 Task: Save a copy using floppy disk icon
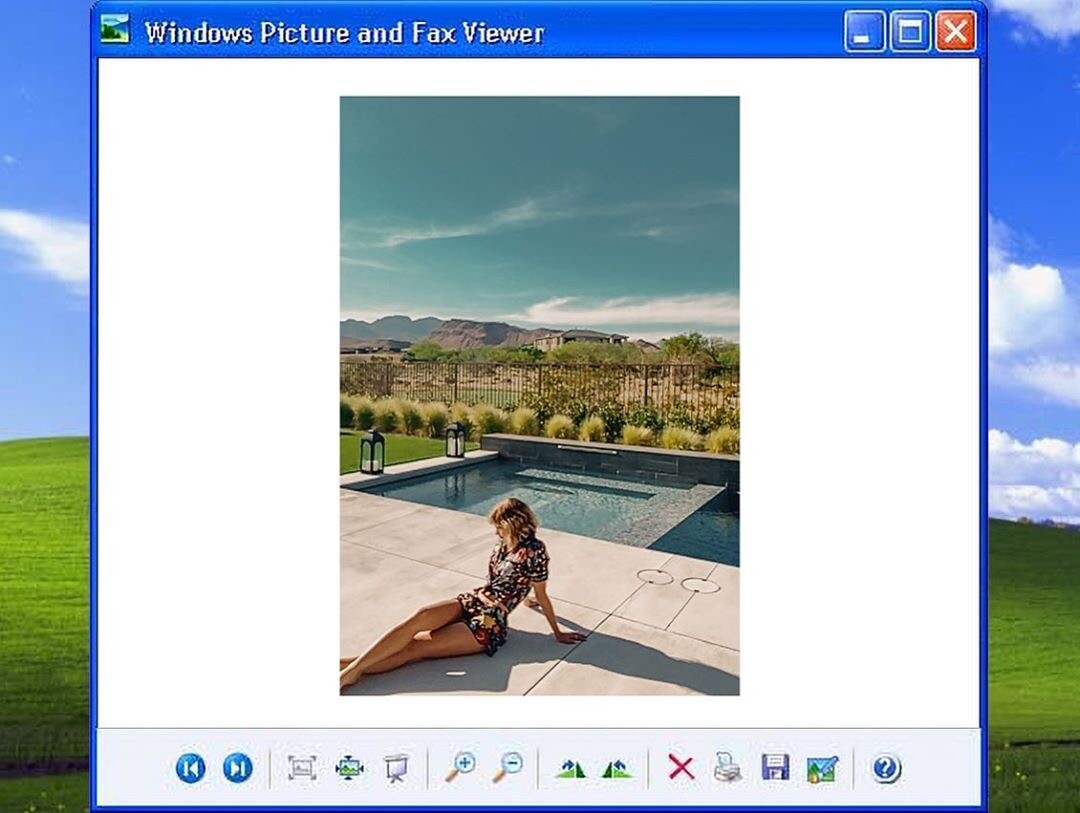coord(775,768)
